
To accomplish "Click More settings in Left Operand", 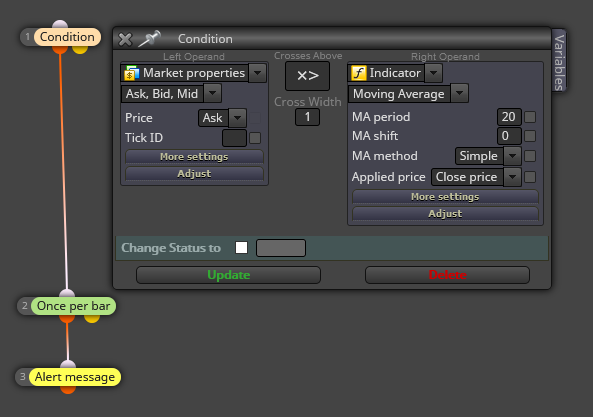I will coord(194,157).
